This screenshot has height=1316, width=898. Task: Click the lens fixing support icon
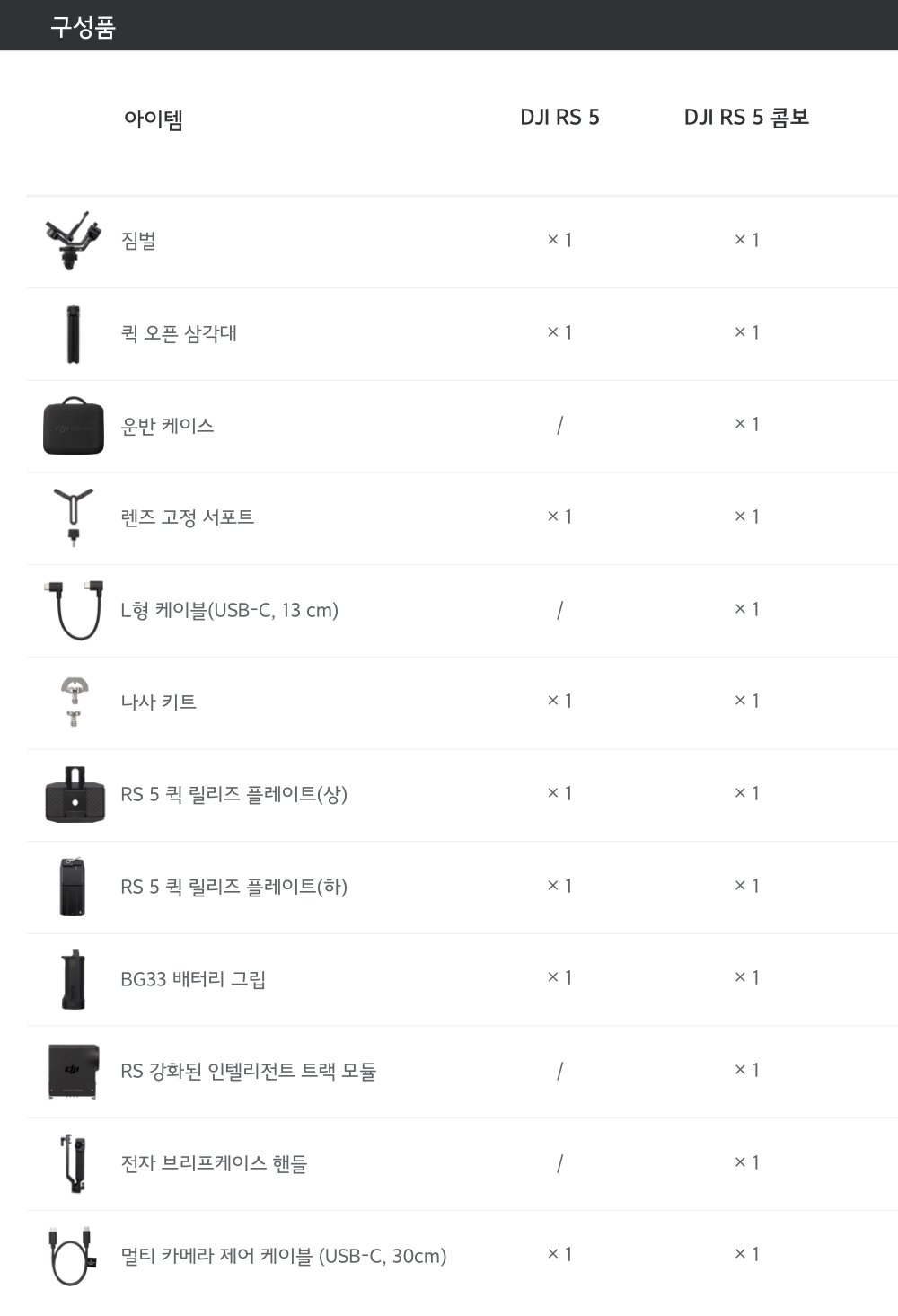(73, 517)
